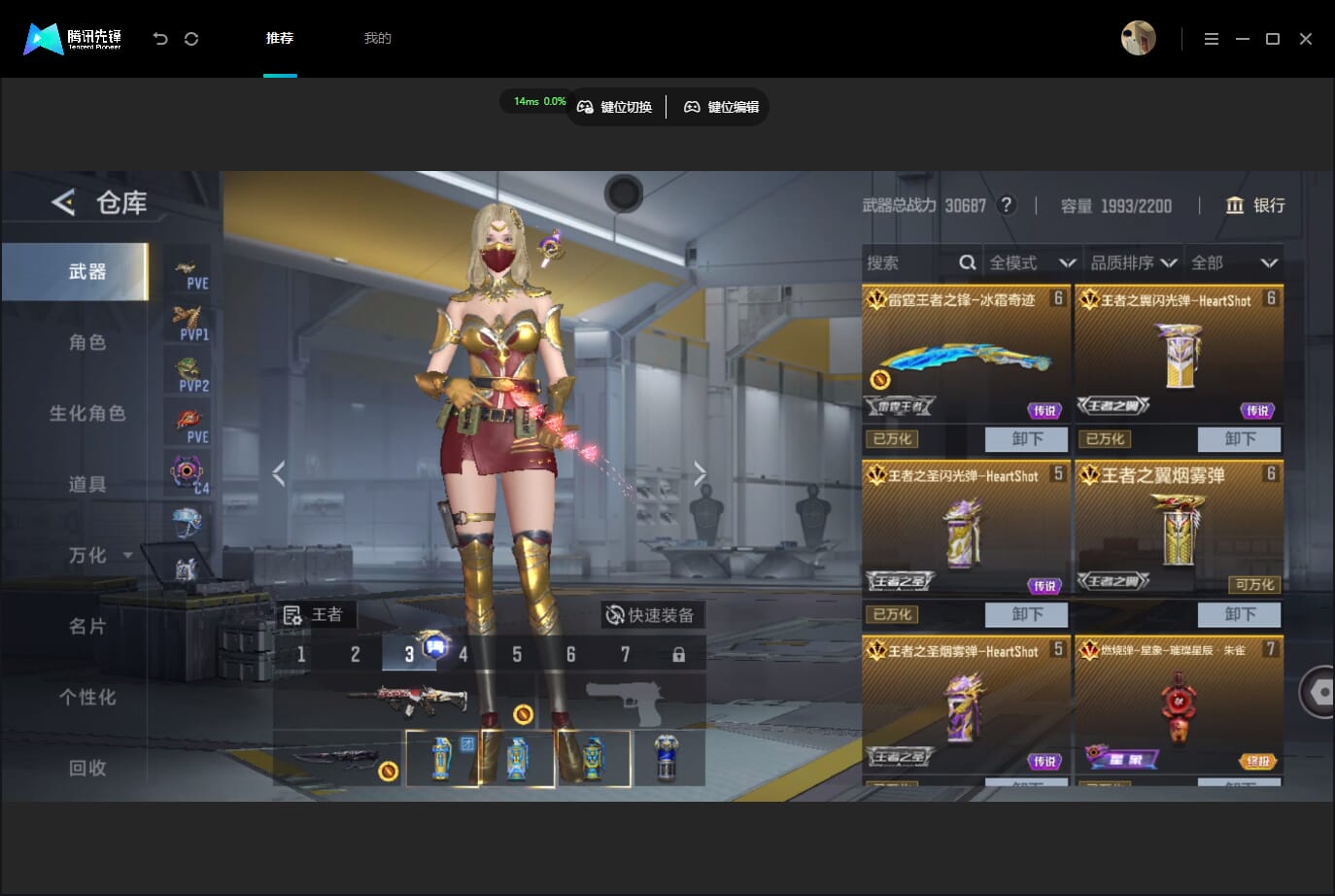The image size is (1335, 896).
Task: Click the Tencent Pioneer logo
Action: (73, 39)
